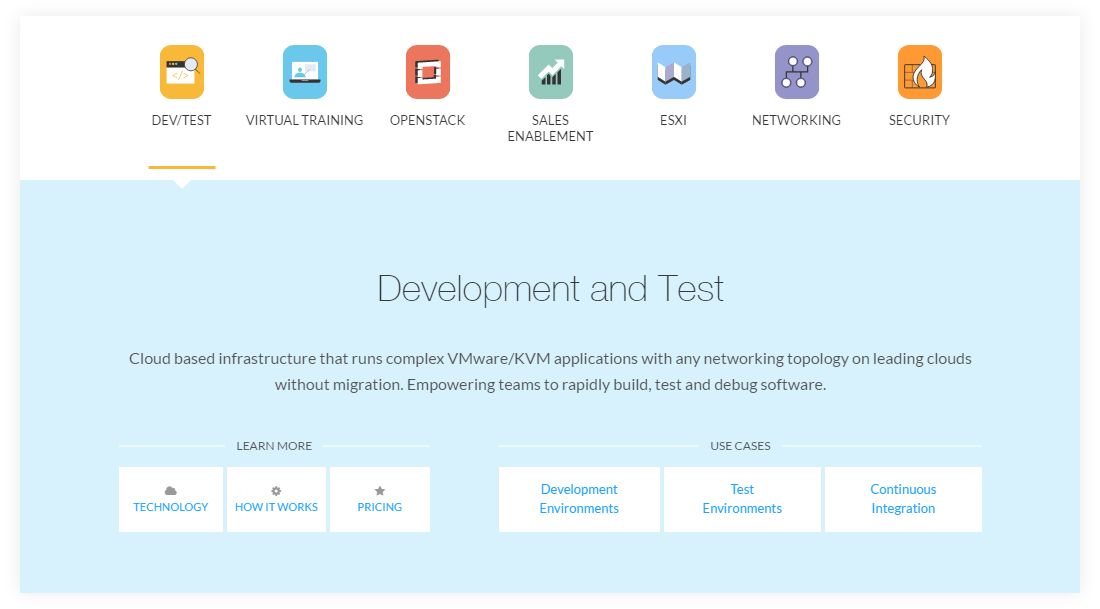The image size is (1100, 609).
Task: Switch to the OPENSTACK tab label
Action: pyautogui.click(x=427, y=120)
